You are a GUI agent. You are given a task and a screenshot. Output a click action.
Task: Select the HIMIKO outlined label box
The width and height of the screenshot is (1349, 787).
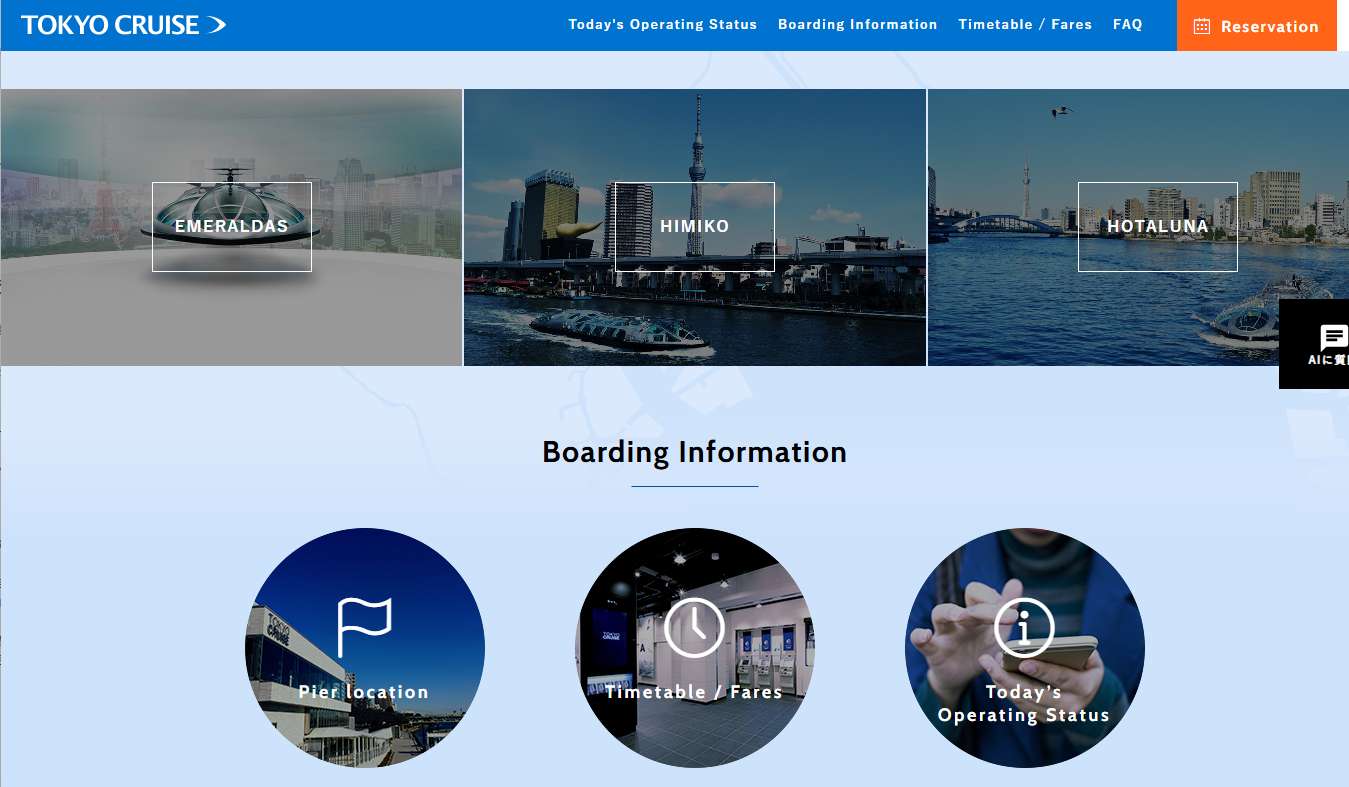[x=695, y=227]
